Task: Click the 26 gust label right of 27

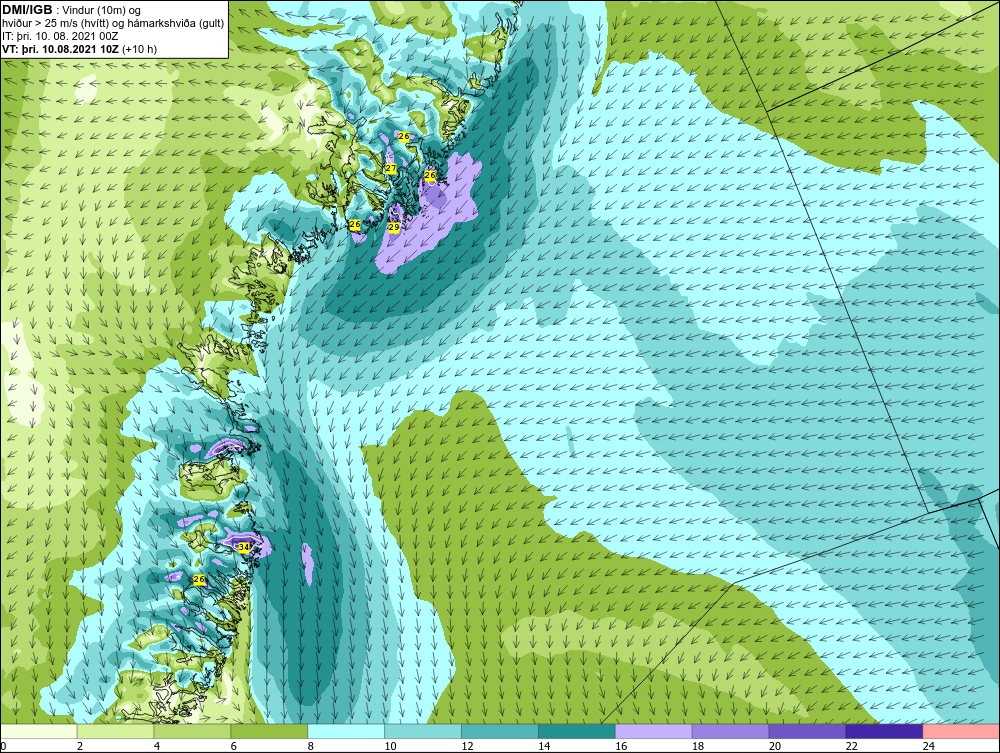Action: click(x=430, y=175)
